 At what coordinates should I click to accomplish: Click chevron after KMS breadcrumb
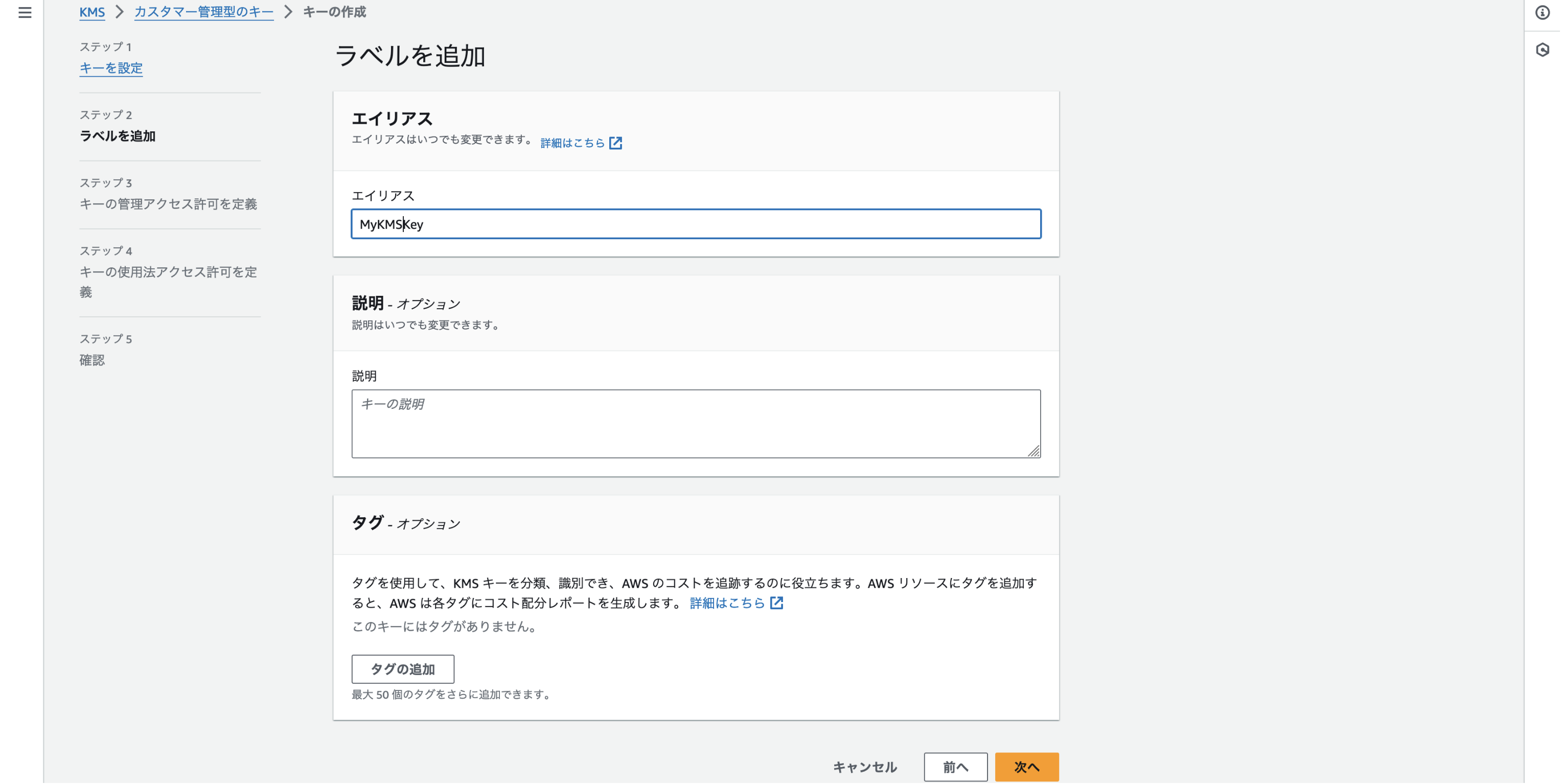pos(120,12)
